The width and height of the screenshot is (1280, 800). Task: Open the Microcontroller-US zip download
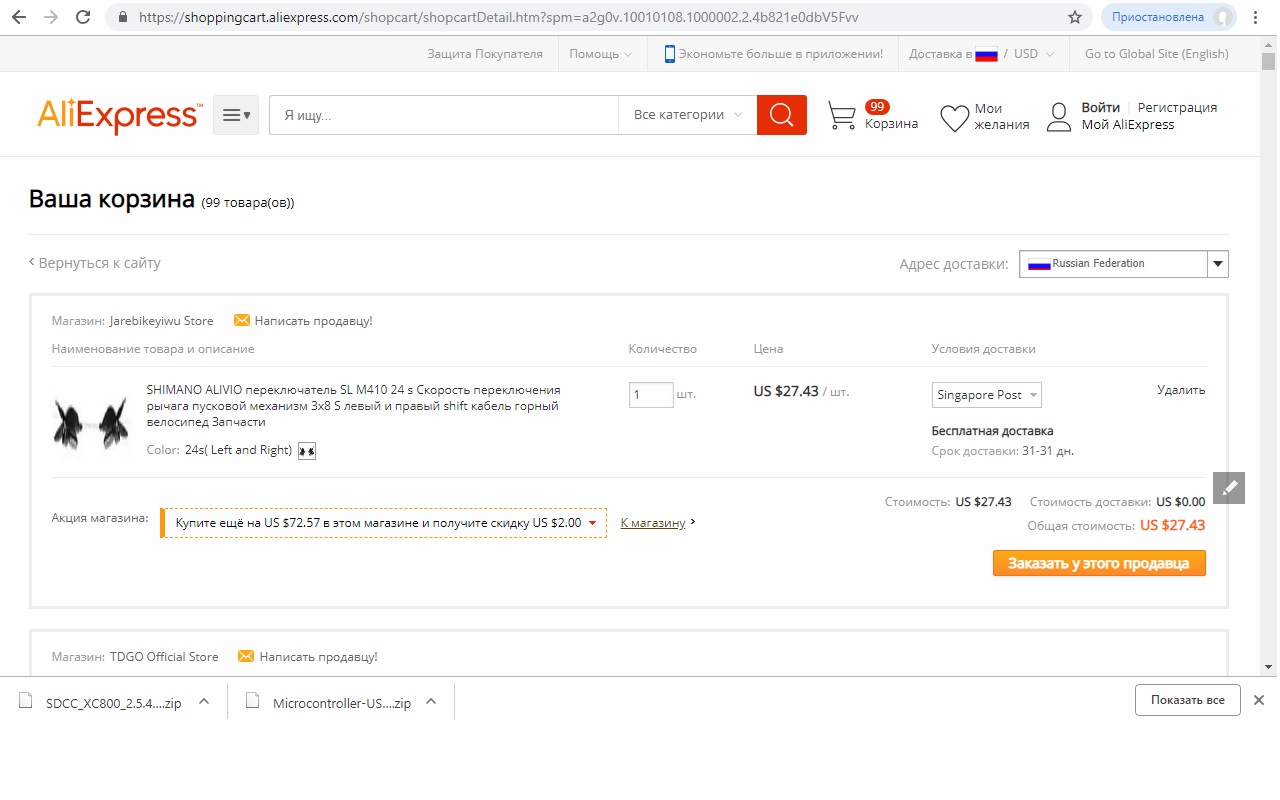point(331,702)
